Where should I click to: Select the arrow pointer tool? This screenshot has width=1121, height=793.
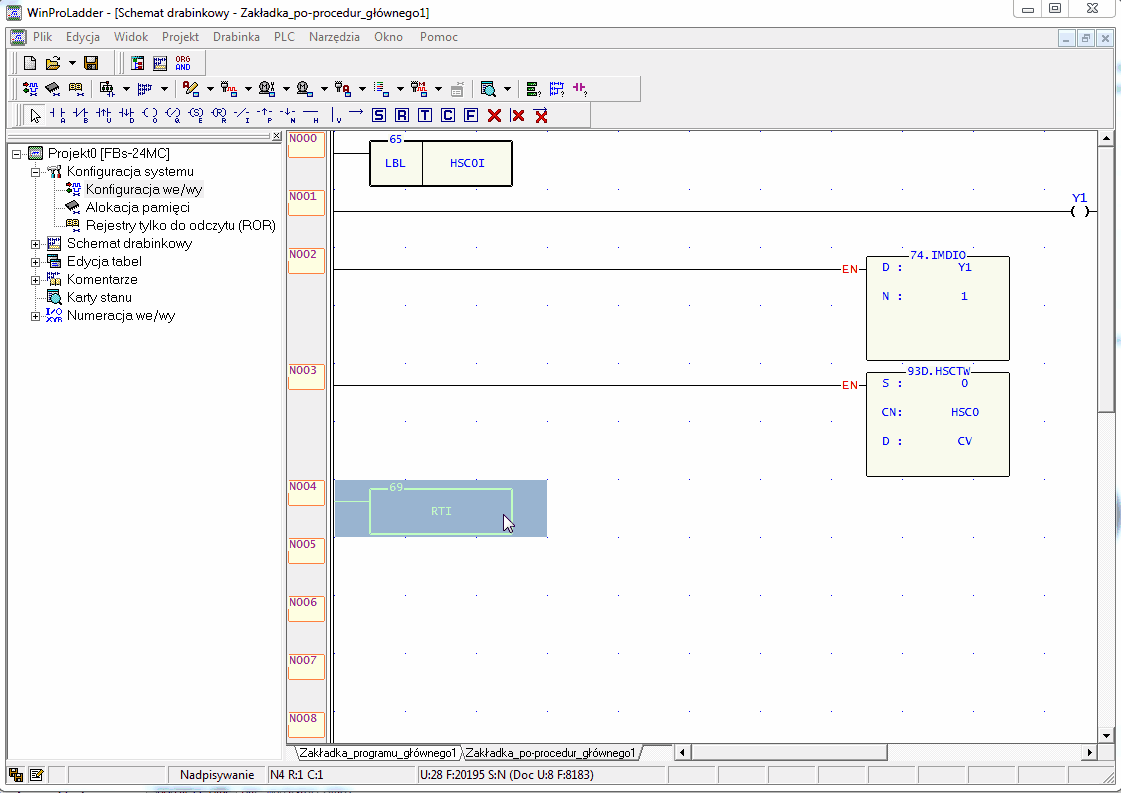click(x=35, y=115)
